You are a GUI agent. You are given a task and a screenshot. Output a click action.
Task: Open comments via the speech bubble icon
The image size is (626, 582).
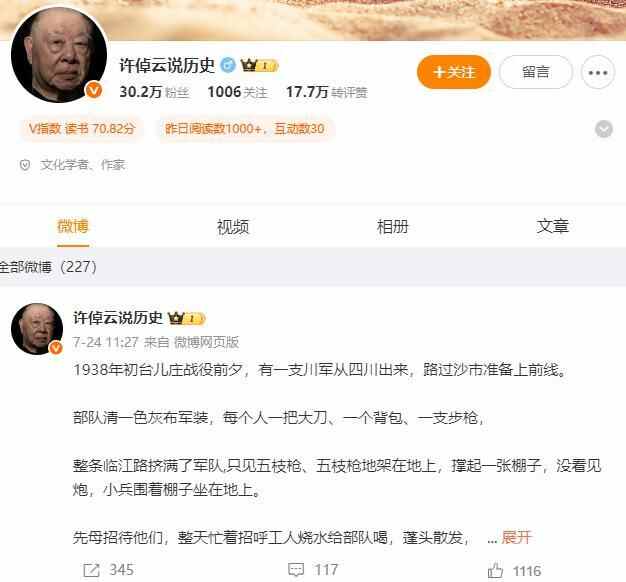tap(296, 570)
